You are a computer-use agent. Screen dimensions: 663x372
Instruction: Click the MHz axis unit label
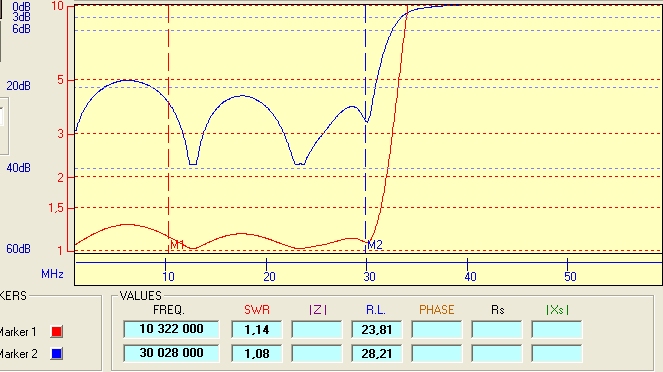(x=52, y=274)
